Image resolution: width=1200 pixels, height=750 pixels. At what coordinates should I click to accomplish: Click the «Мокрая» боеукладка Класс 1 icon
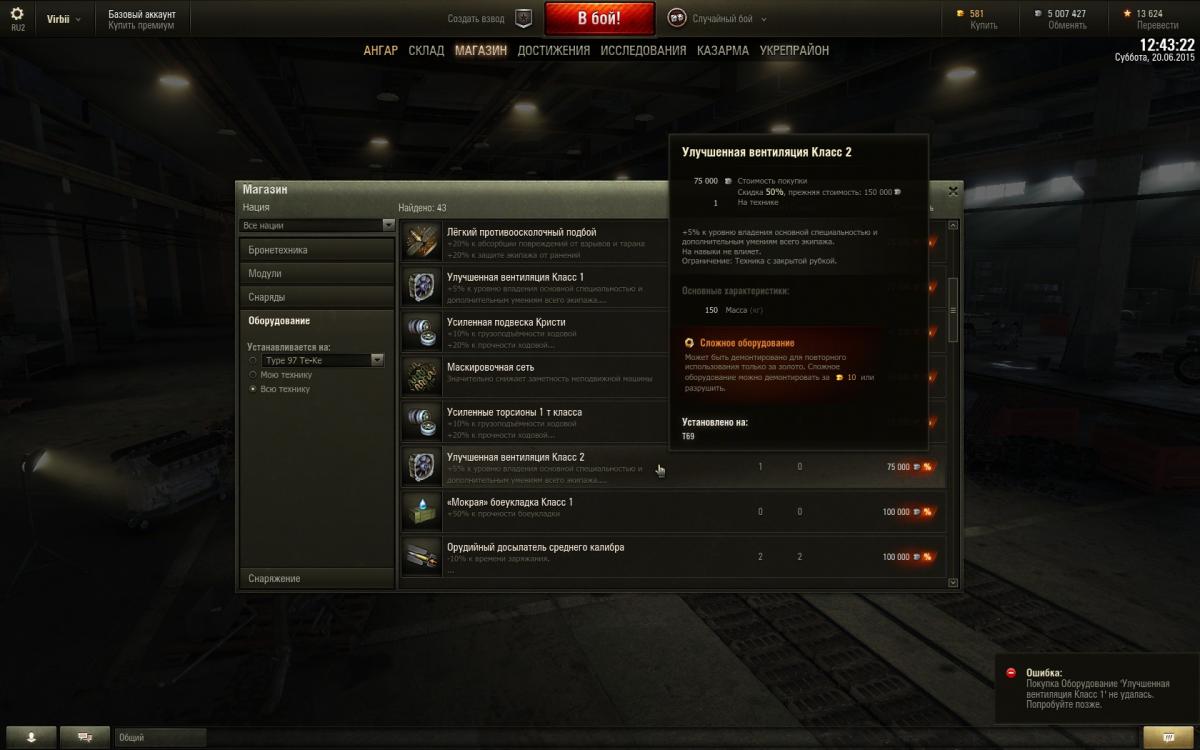click(420, 511)
